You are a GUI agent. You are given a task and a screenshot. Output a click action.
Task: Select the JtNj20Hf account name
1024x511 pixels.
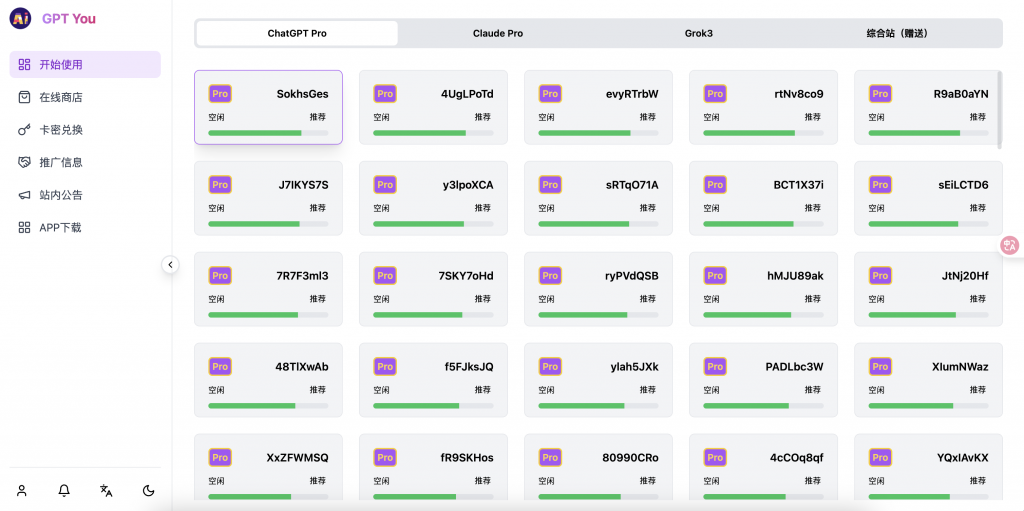click(965, 276)
